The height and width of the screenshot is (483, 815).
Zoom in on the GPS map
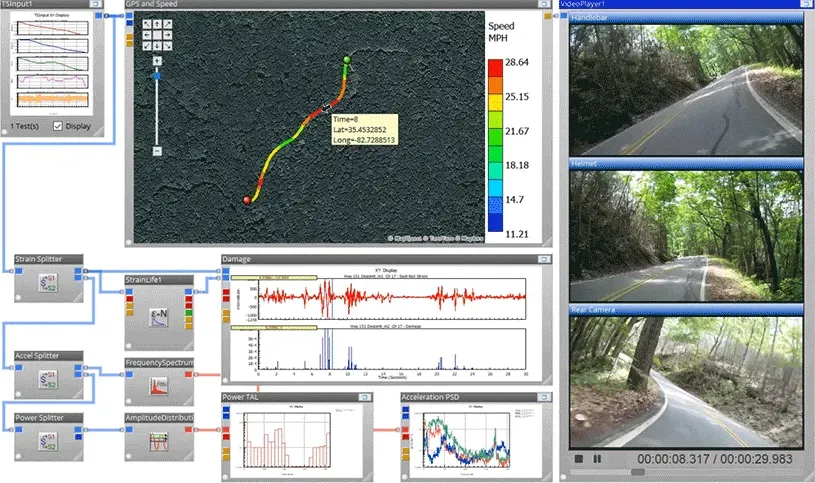click(x=157, y=61)
